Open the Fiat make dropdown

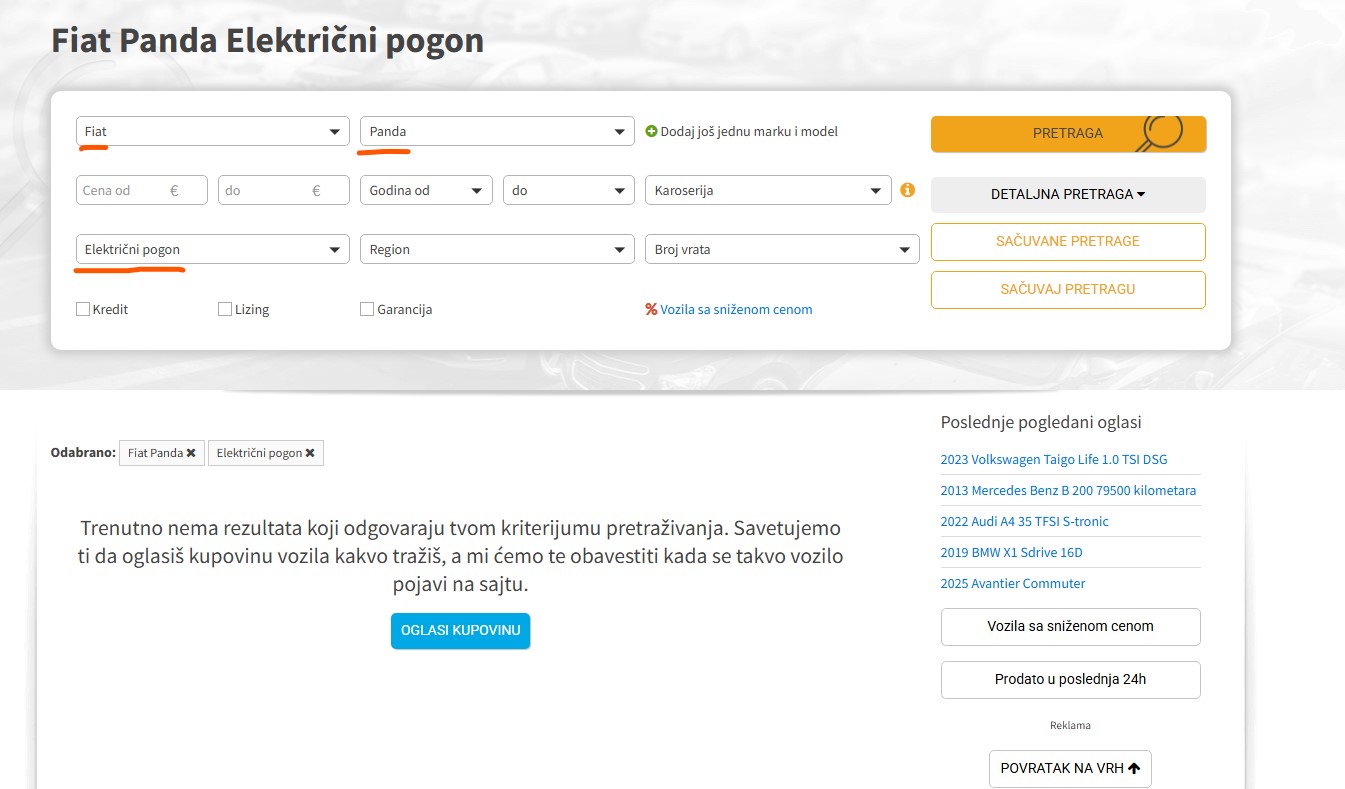pos(213,131)
